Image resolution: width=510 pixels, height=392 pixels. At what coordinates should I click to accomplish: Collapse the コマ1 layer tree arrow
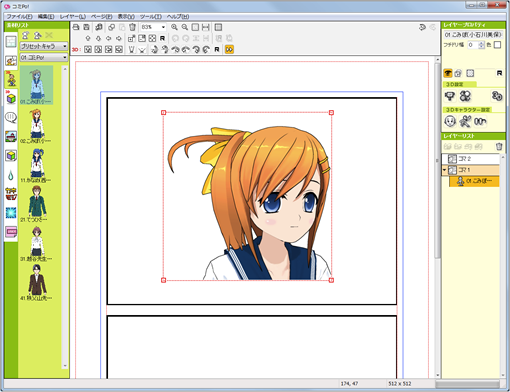pos(444,170)
